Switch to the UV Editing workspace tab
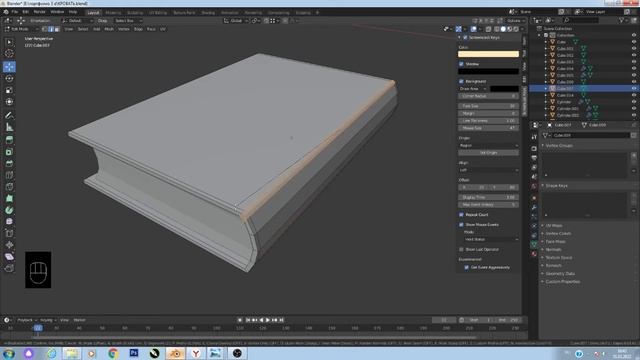 click(158, 13)
